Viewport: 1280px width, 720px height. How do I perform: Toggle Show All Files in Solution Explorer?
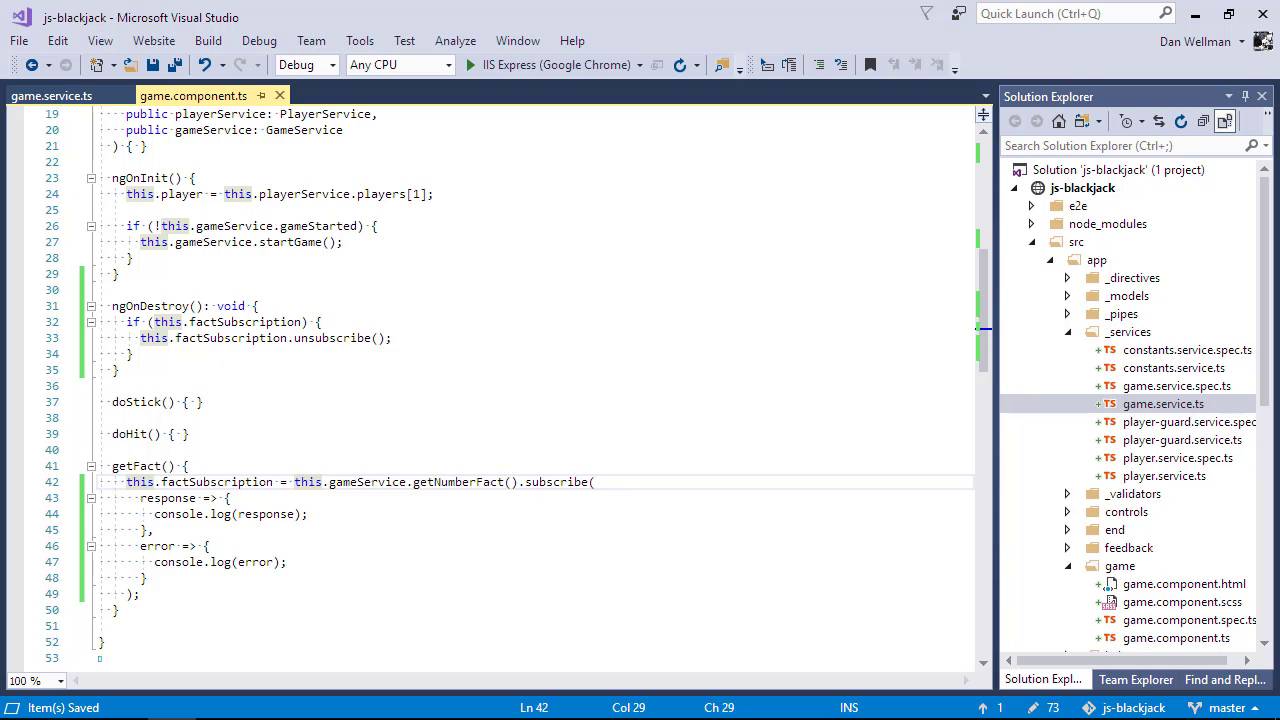coord(1225,121)
